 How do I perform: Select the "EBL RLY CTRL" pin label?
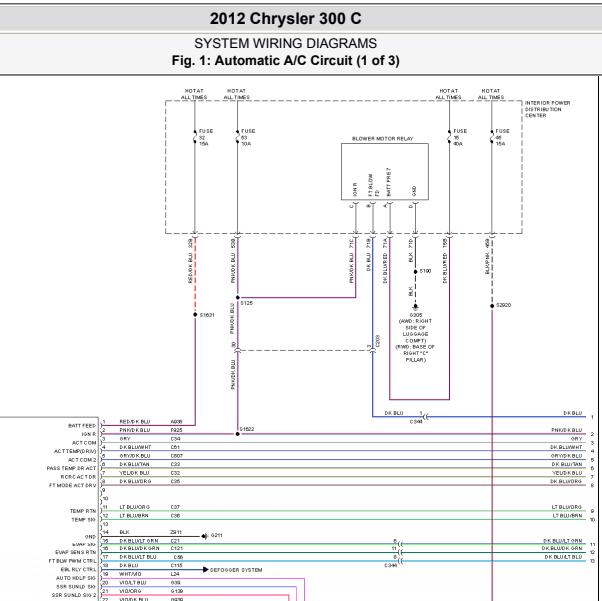click(x=78, y=570)
